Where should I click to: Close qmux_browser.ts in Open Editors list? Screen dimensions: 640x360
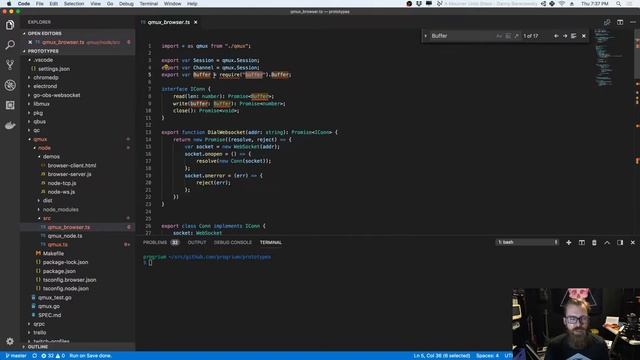(30, 42)
